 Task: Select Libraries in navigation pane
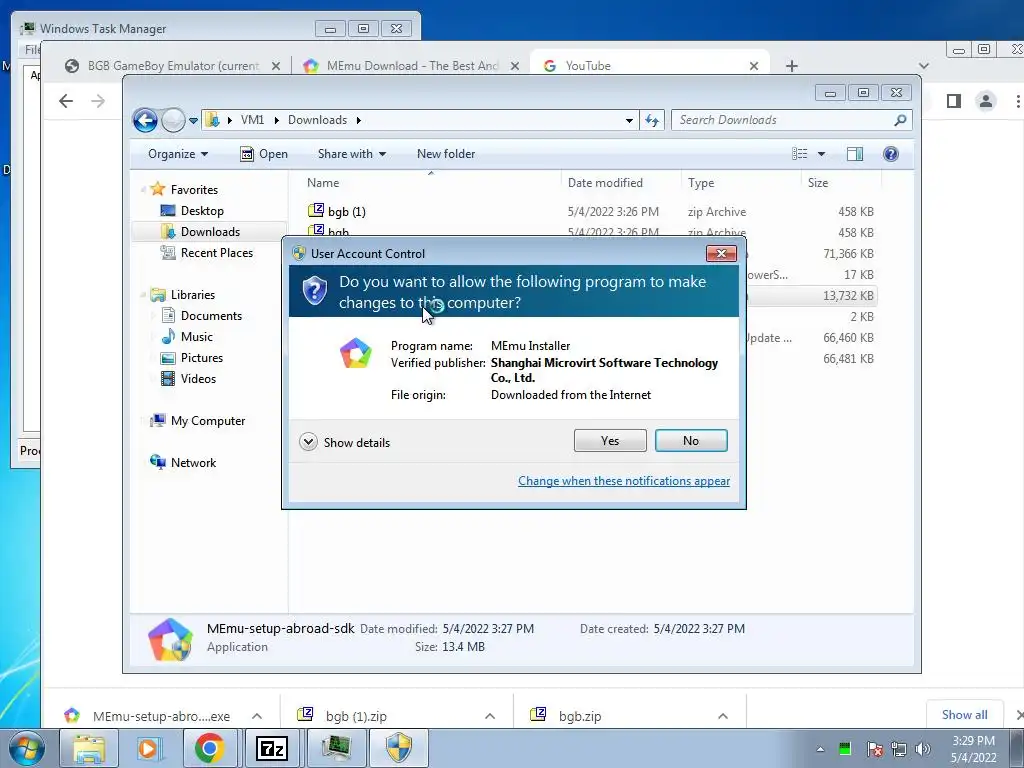coord(193,295)
